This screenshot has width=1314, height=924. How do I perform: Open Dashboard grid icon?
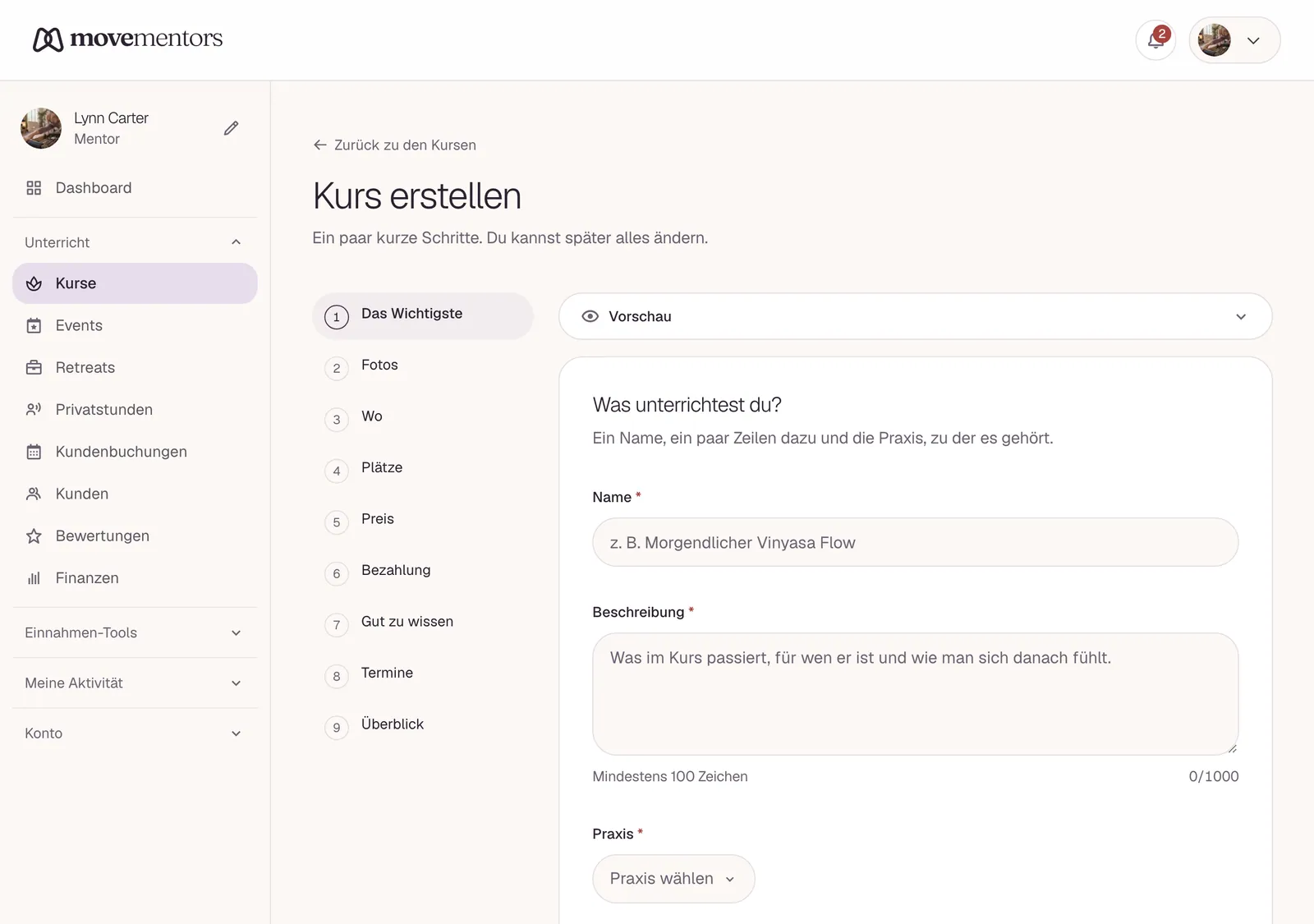click(x=34, y=188)
